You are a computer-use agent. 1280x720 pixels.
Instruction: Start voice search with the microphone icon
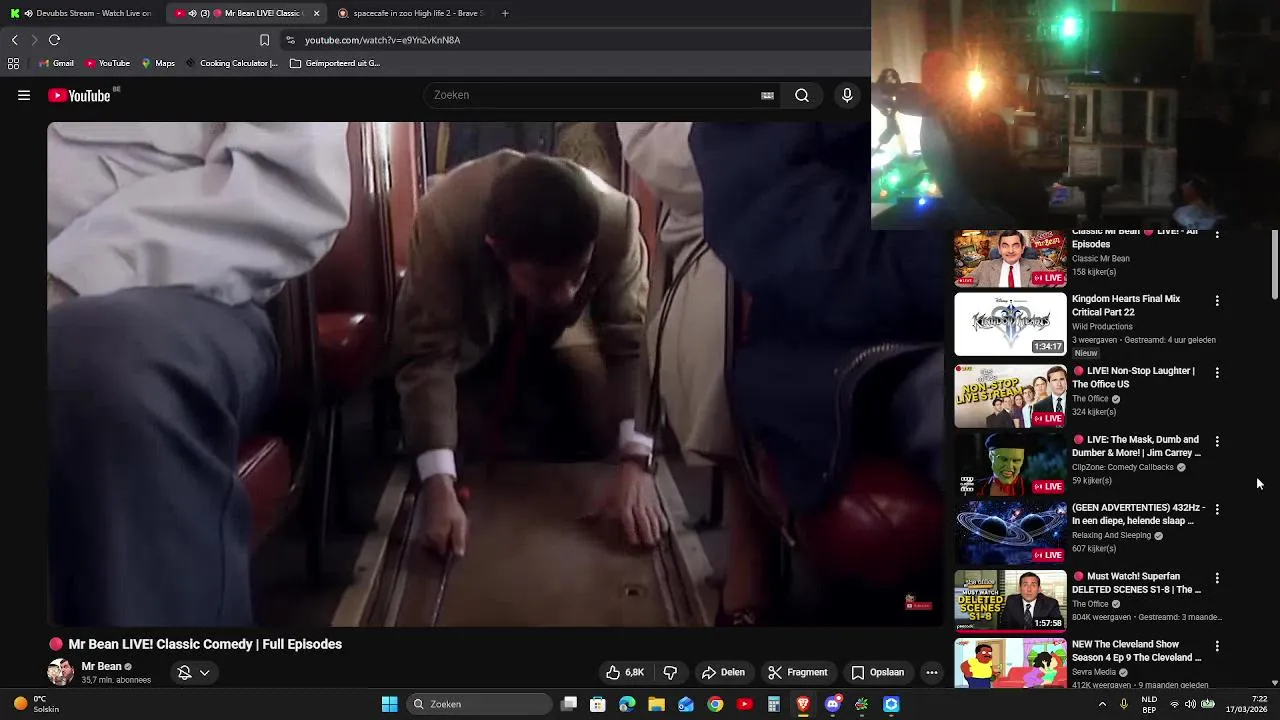pyautogui.click(x=847, y=95)
